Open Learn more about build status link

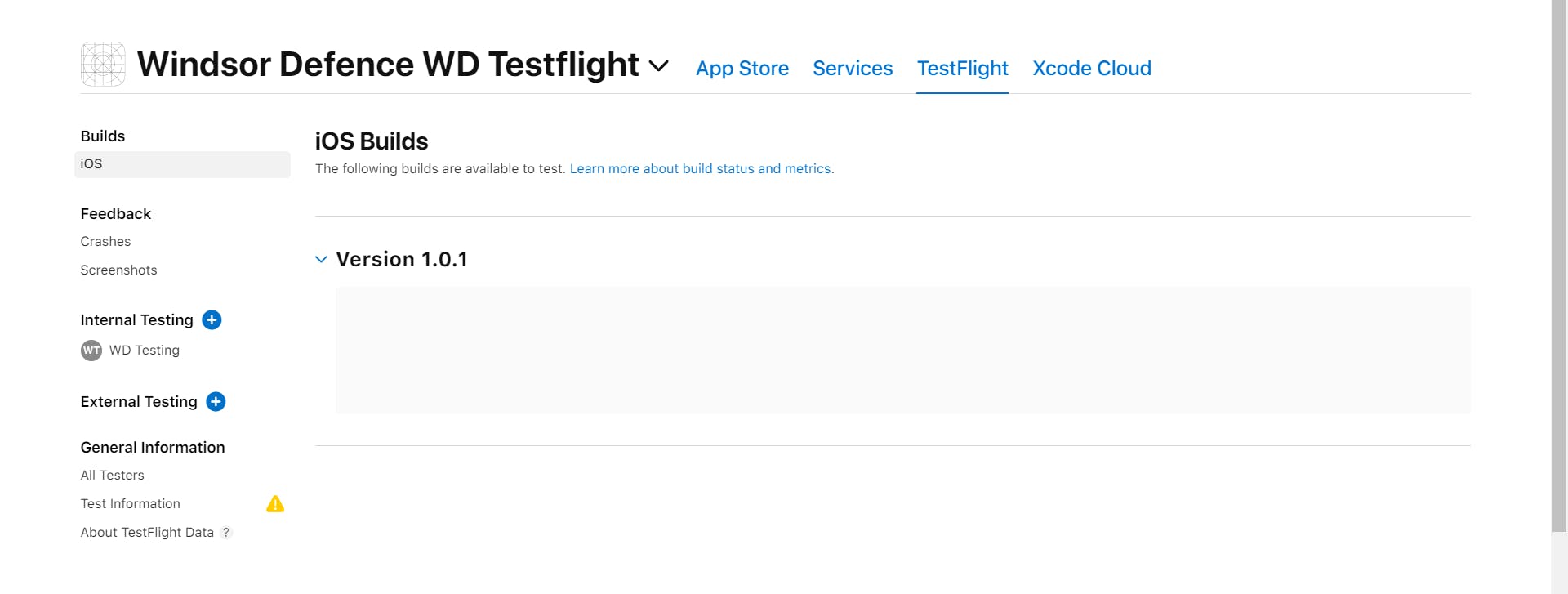tap(700, 169)
